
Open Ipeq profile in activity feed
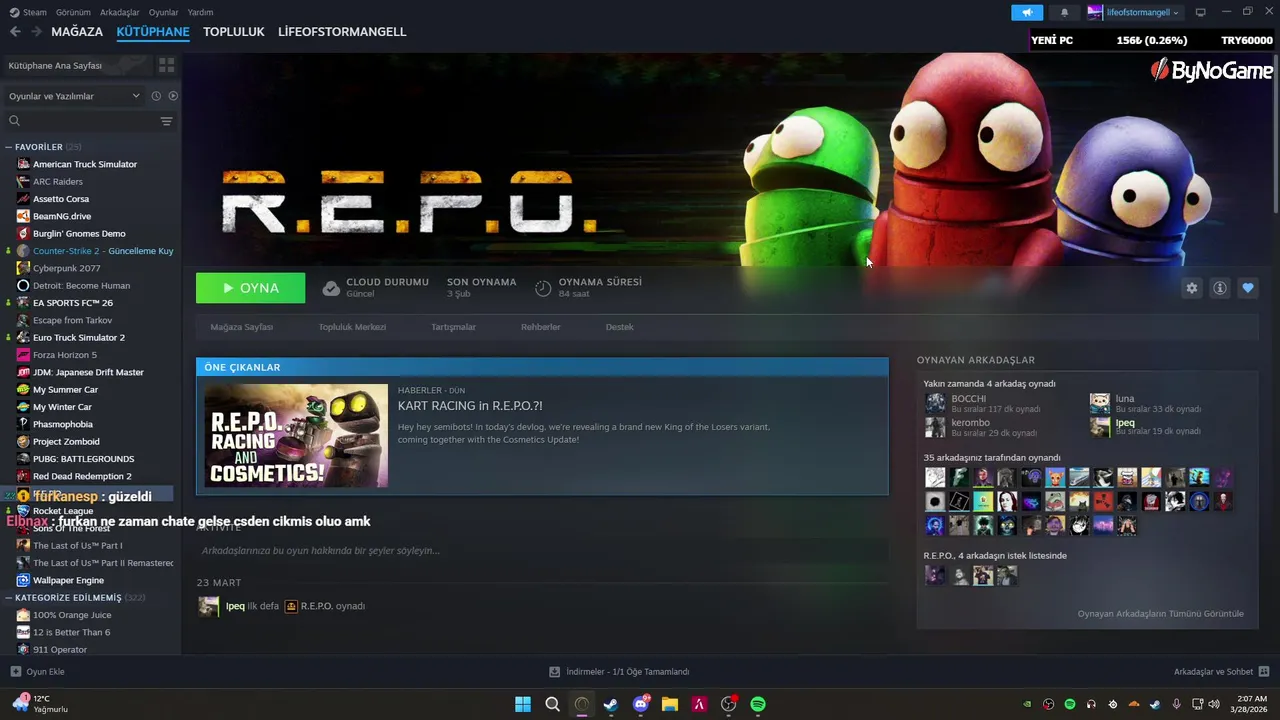[x=235, y=606]
